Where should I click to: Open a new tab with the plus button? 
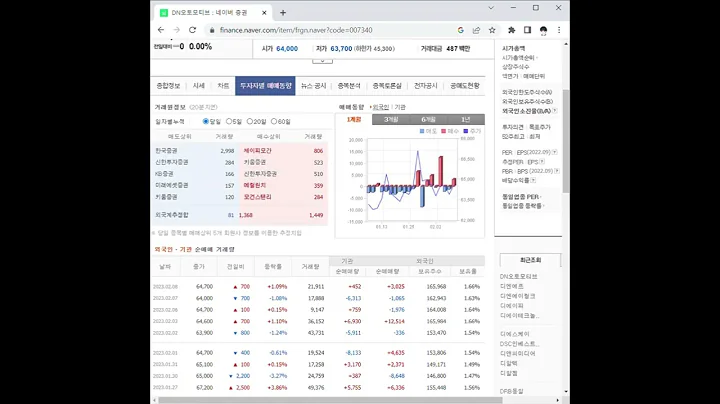283,13
